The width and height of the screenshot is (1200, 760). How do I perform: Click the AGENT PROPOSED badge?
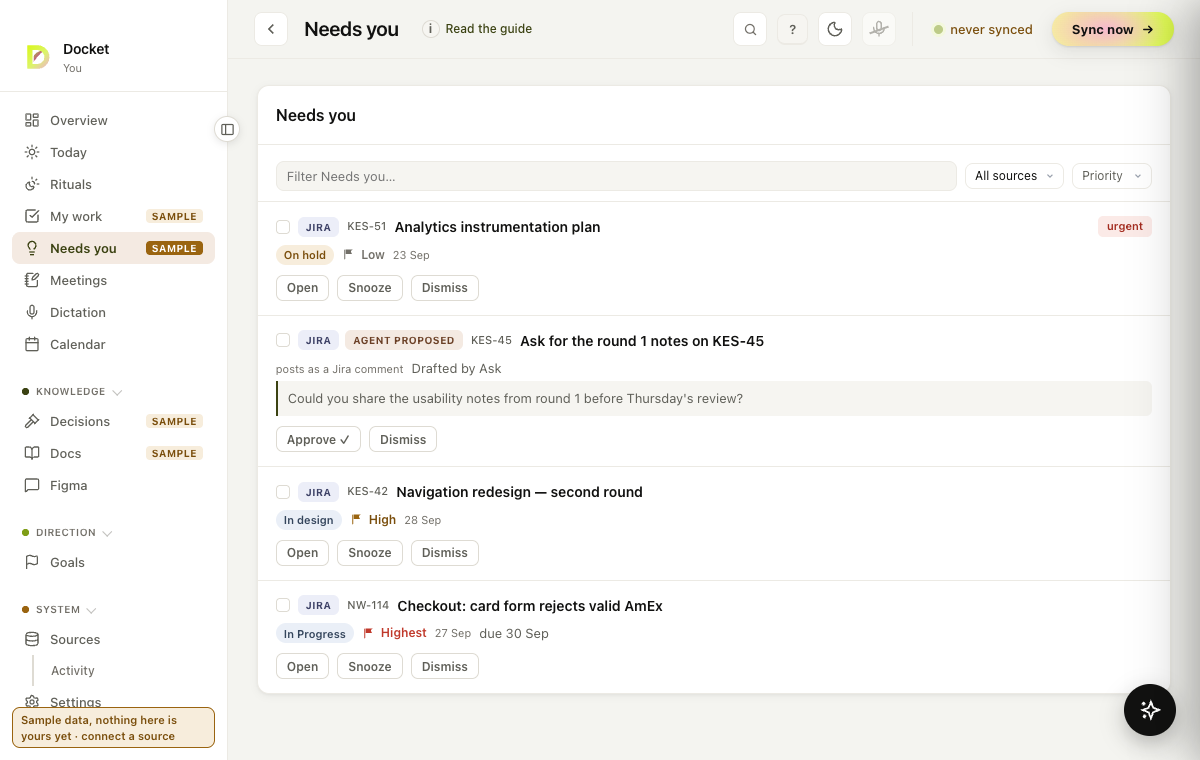pyautogui.click(x=404, y=340)
